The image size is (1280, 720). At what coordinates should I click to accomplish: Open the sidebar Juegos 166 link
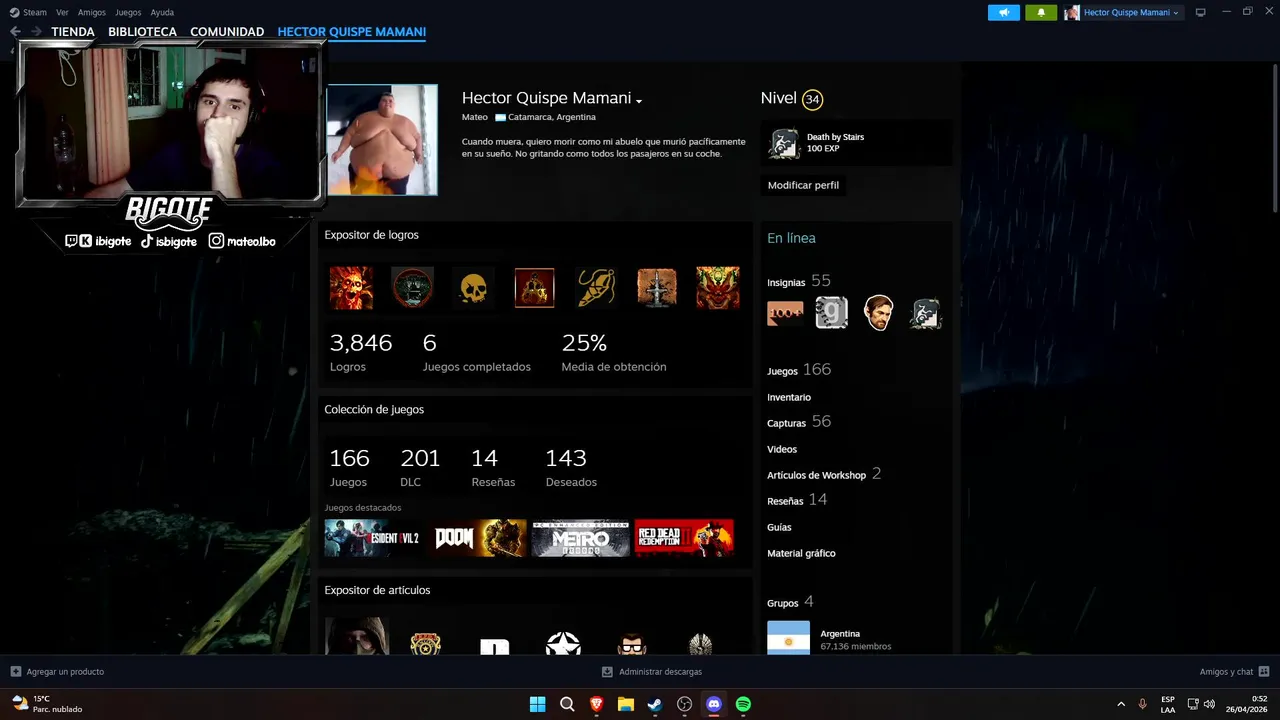pyautogui.click(x=799, y=370)
